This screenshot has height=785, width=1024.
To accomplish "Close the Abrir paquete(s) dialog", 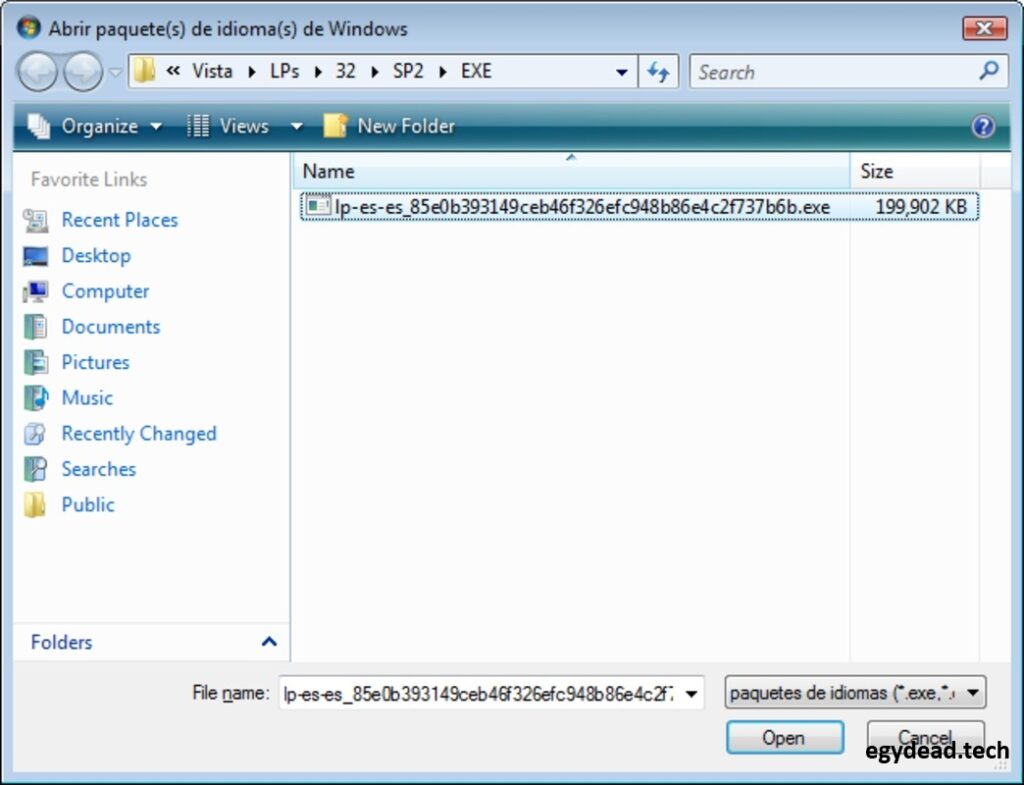I will (985, 28).
